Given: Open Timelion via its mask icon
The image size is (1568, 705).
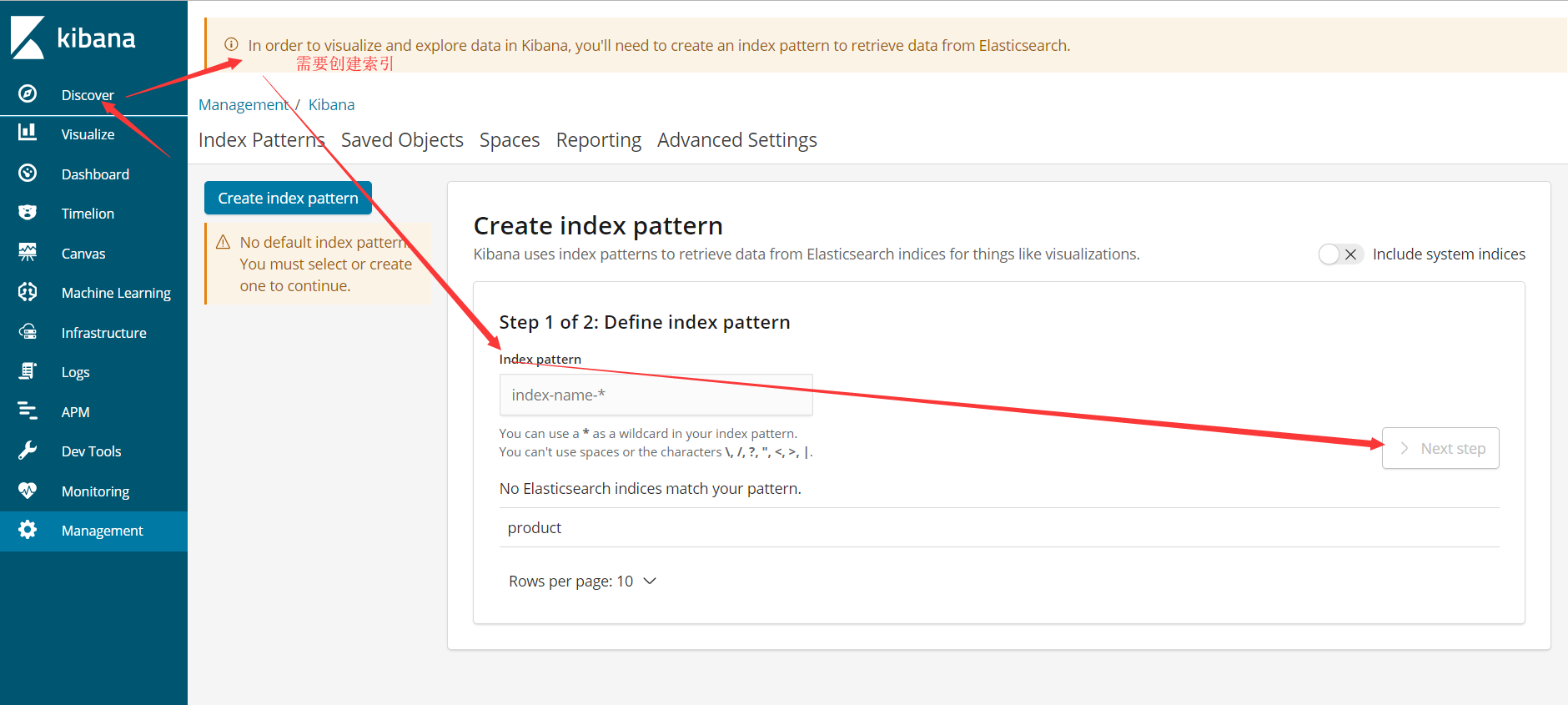Looking at the screenshot, I should click(28, 213).
